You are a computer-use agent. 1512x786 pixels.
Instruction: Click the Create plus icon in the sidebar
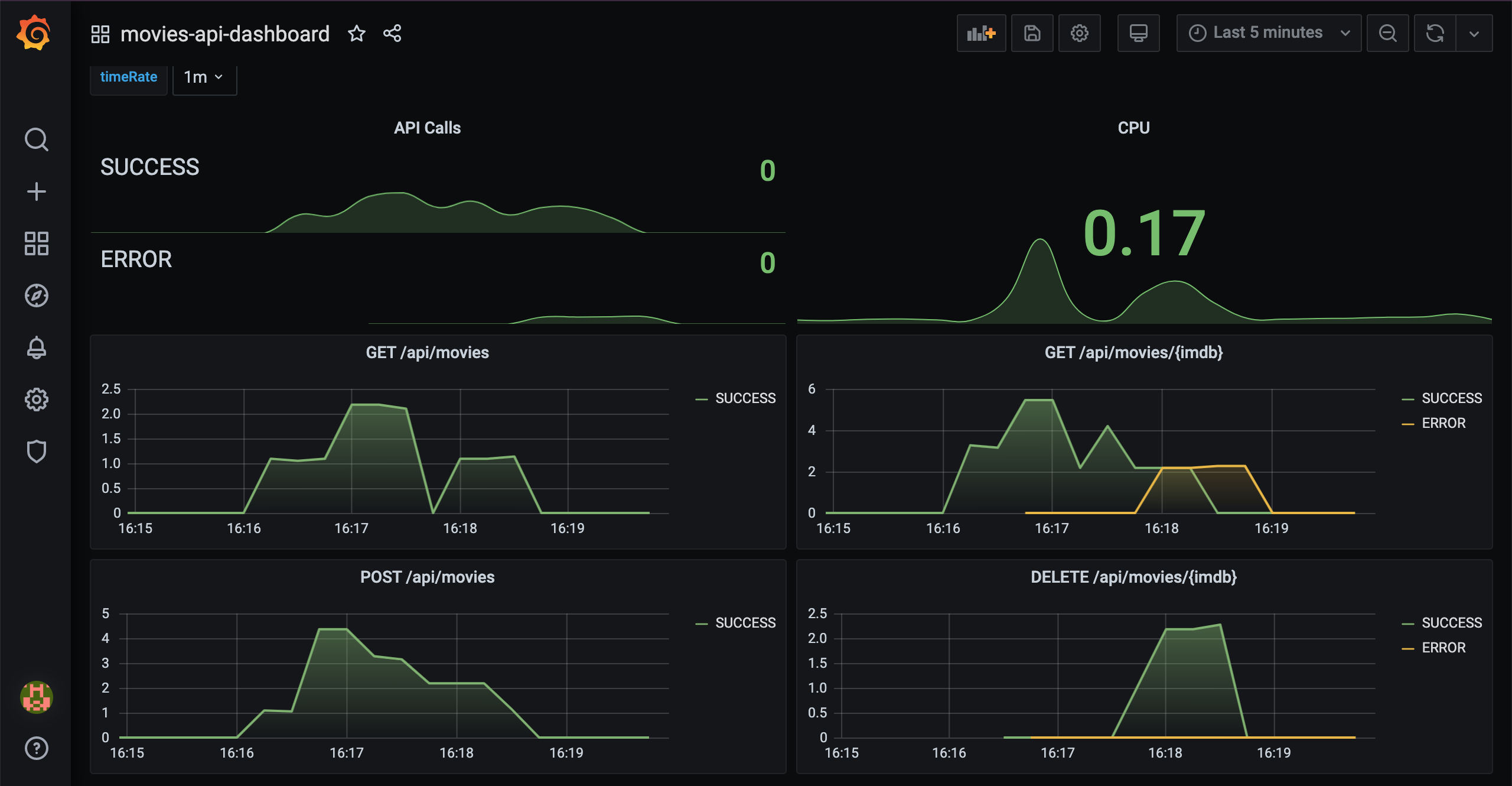(x=36, y=191)
